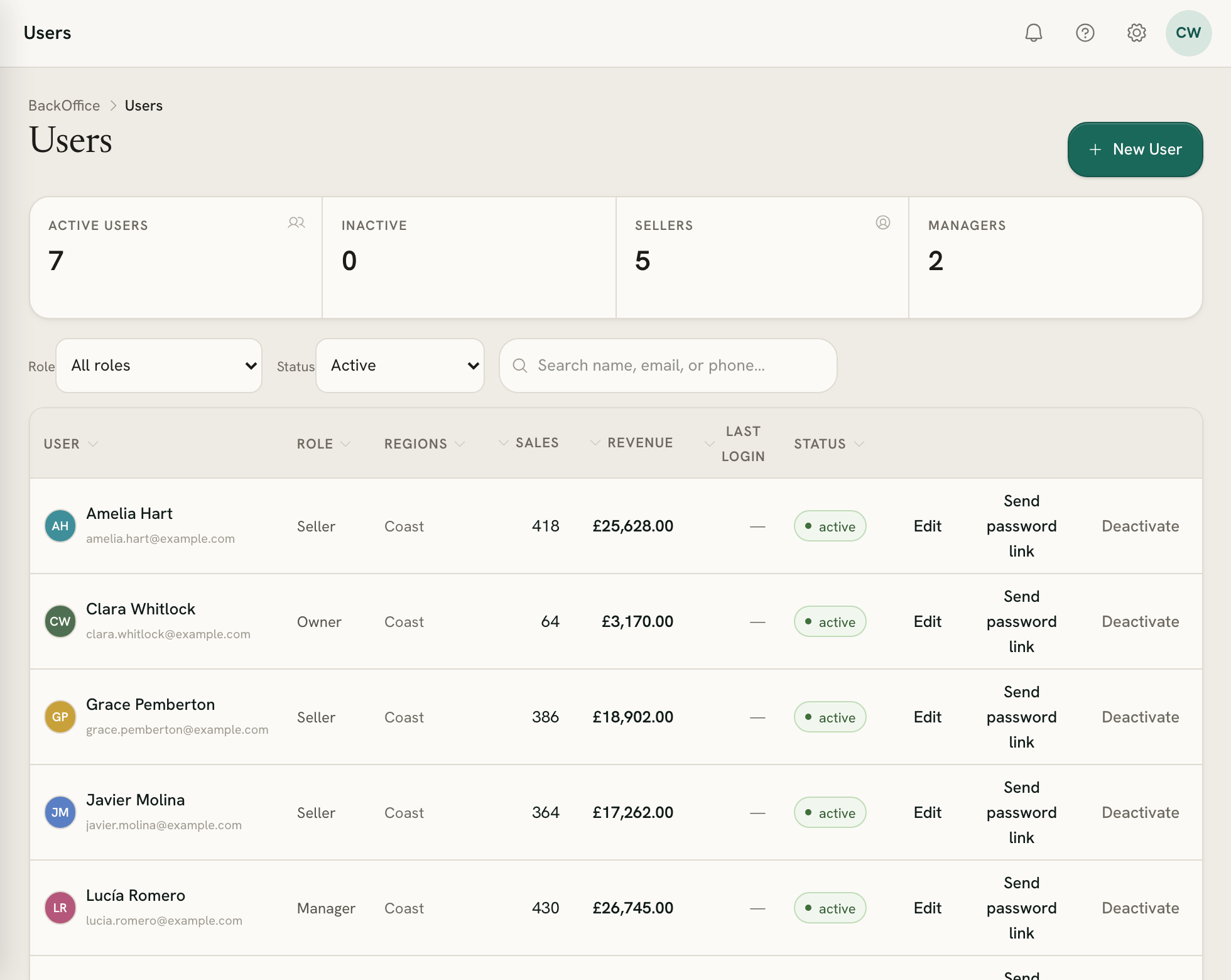
Task: Sort table by Revenue column
Action: (631, 442)
